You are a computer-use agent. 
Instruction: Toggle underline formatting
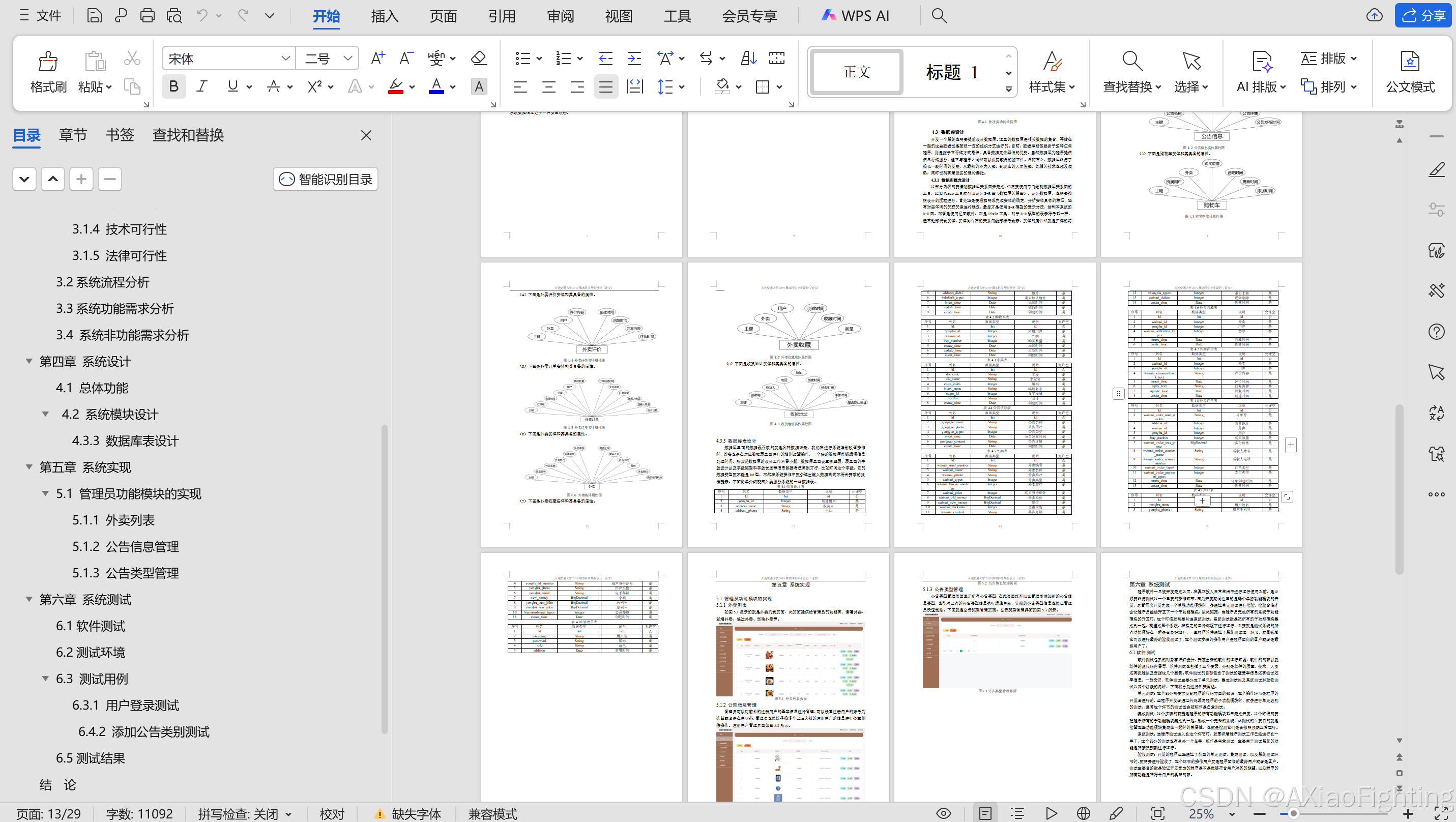tap(232, 86)
